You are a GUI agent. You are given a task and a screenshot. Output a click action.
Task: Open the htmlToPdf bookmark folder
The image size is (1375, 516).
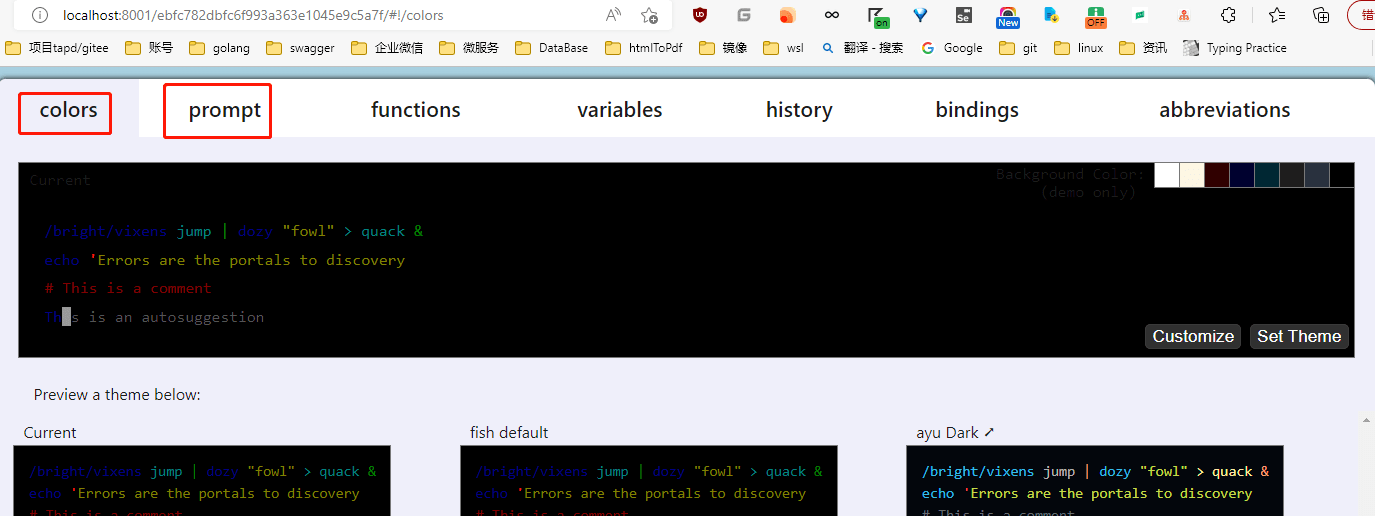(x=643, y=48)
